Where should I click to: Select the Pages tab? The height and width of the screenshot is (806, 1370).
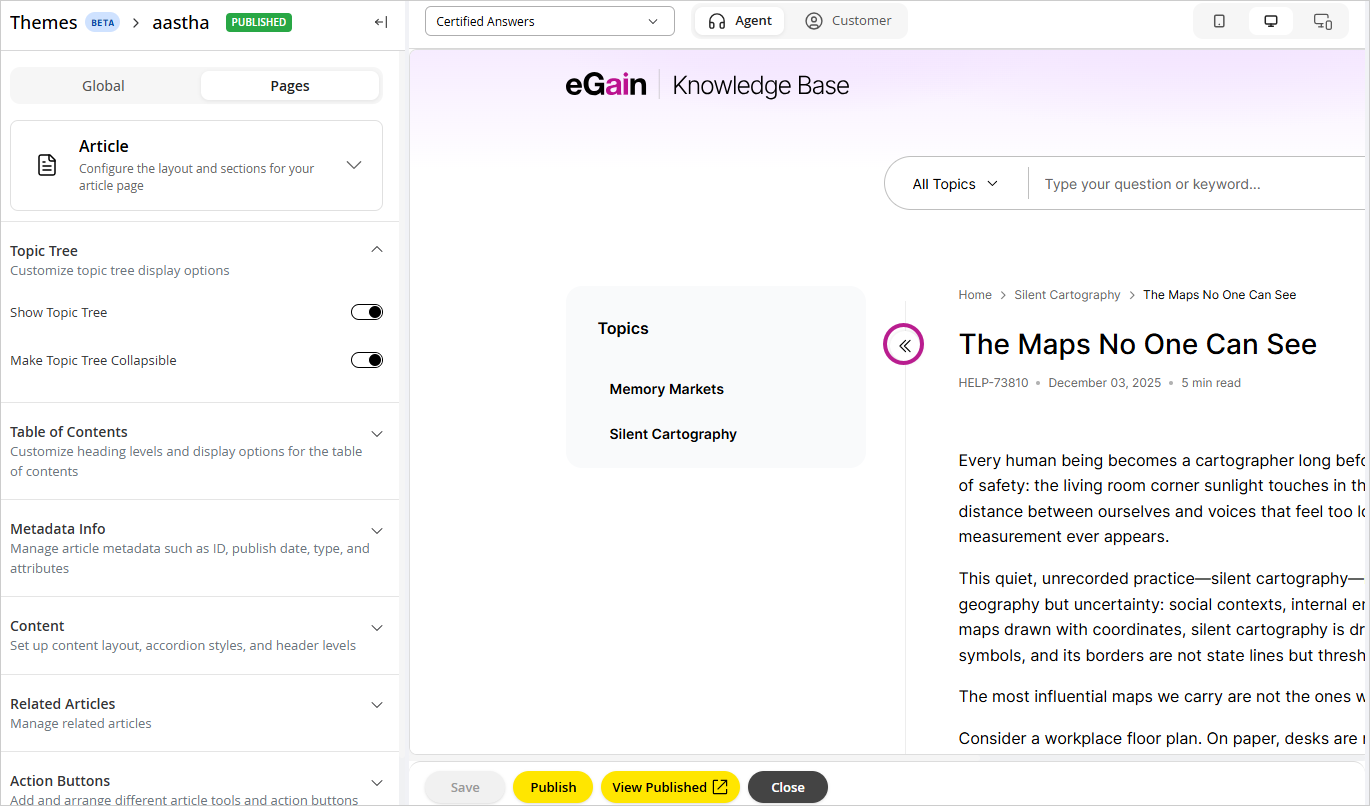[289, 85]
